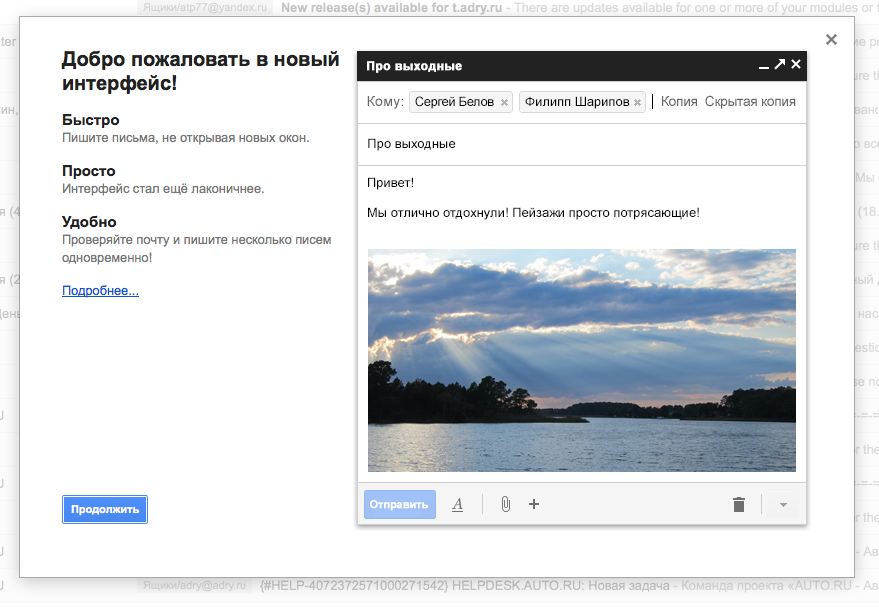
Task: Attach a file using the paperclip icon
Action: pyautogui.click(x=505, y=504)
